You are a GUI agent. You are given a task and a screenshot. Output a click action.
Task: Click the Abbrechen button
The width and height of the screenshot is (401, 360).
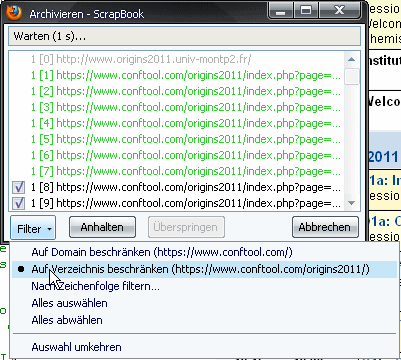(x=325, y=227)
